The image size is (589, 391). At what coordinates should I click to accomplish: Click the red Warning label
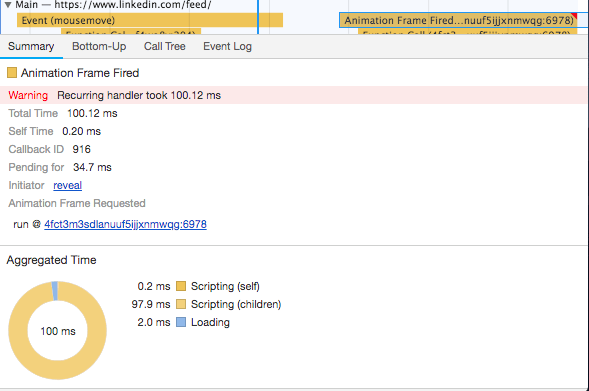[28, 95]
